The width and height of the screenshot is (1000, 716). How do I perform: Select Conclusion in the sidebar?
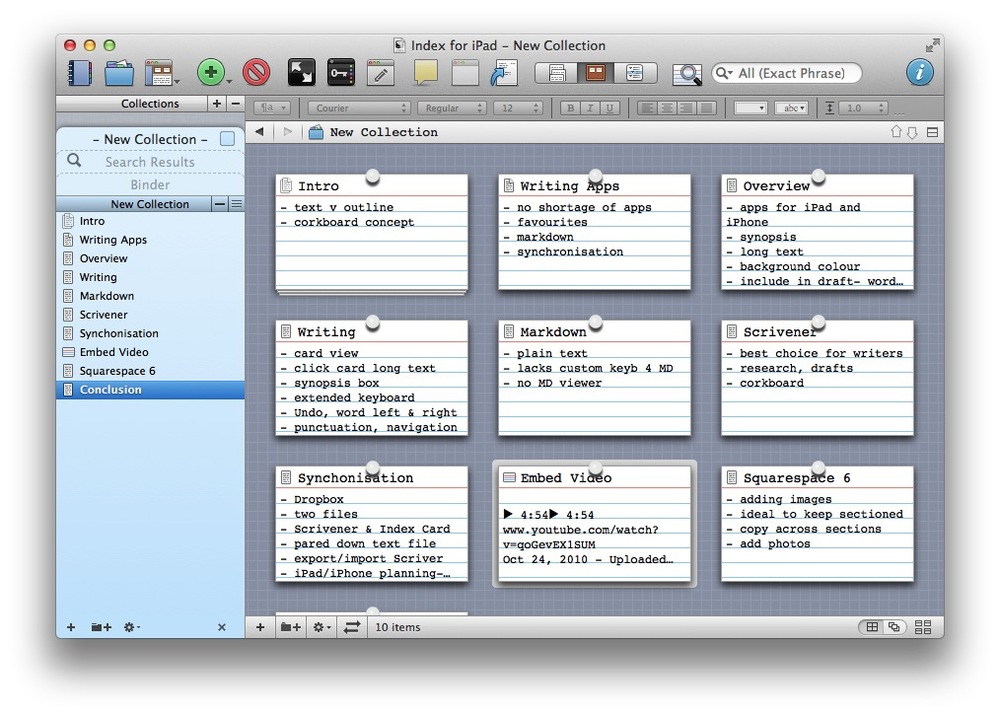(151, 390)
